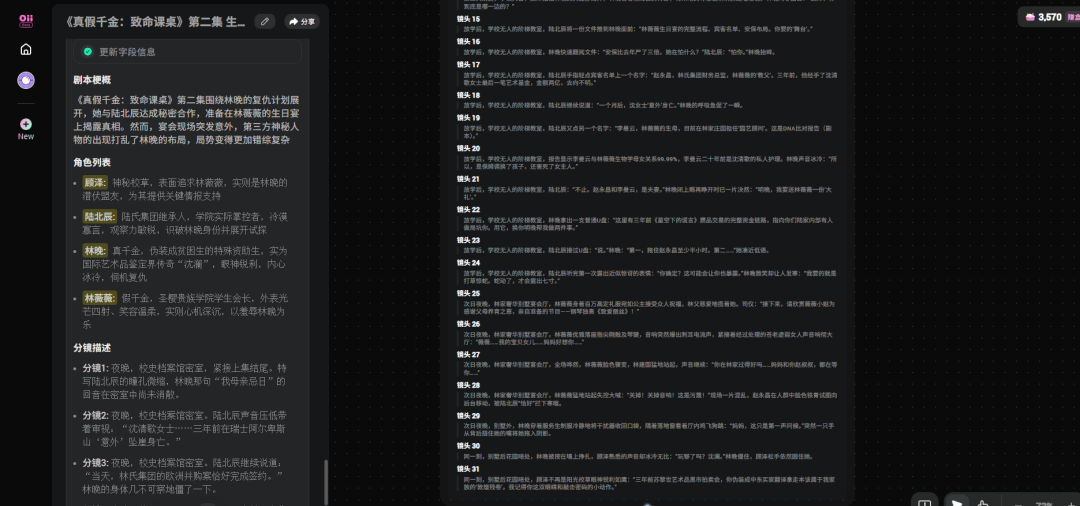Go to Home in the sidebar
Image resolution: width=1080 pixels, height=506 pixels.
coord(25,50)
